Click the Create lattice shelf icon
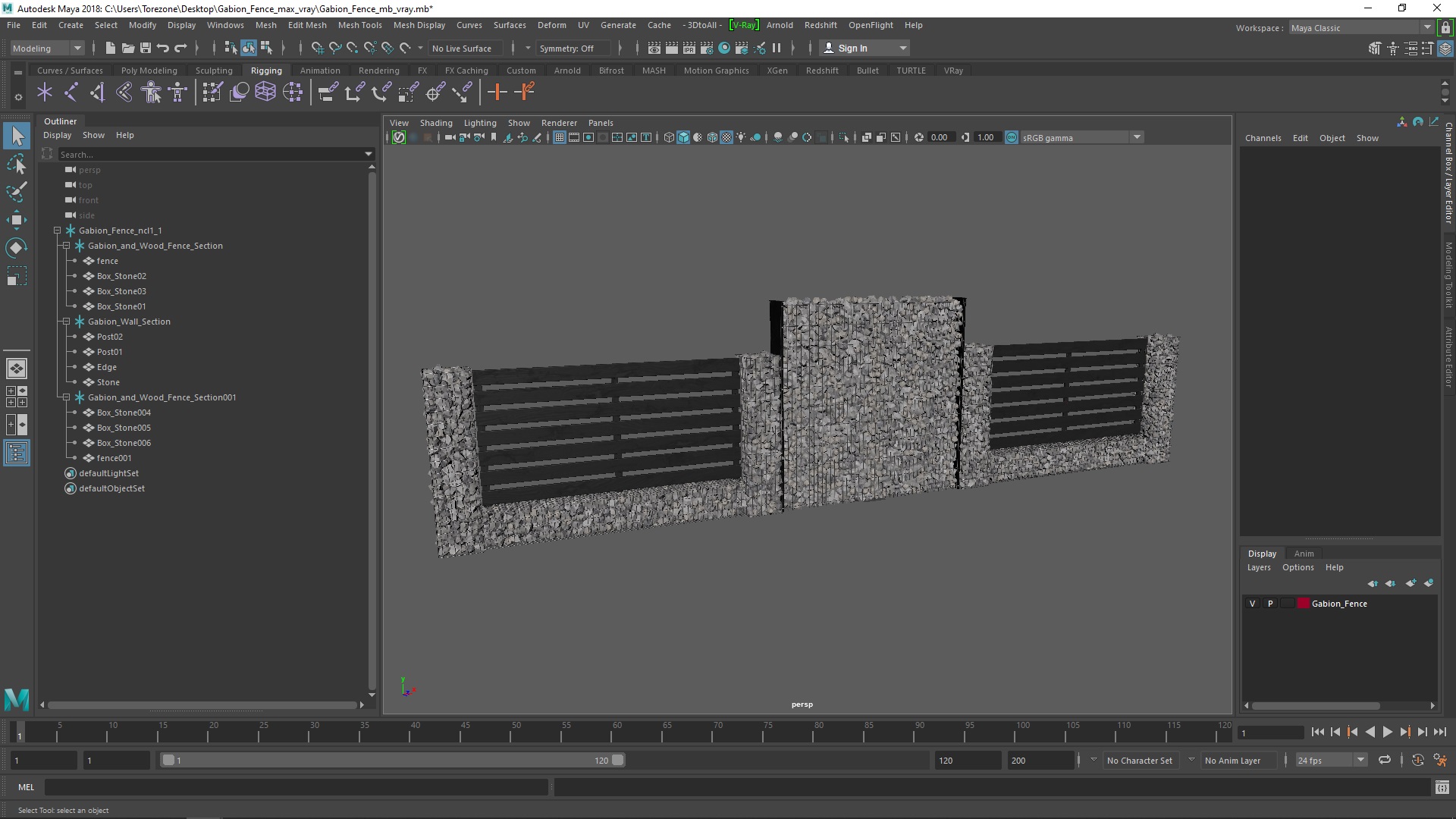This screenshot has width=1456, height=819. pyautogui.click(x=265, y=93)
